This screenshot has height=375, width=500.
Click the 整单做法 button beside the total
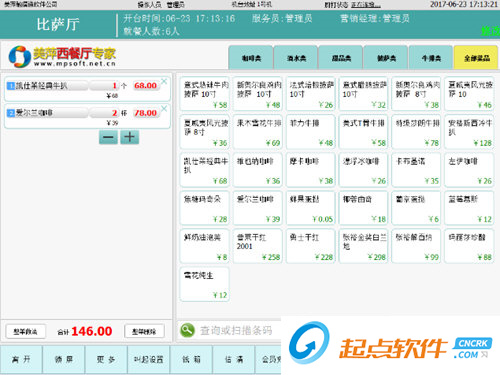(x=25, y=331)
